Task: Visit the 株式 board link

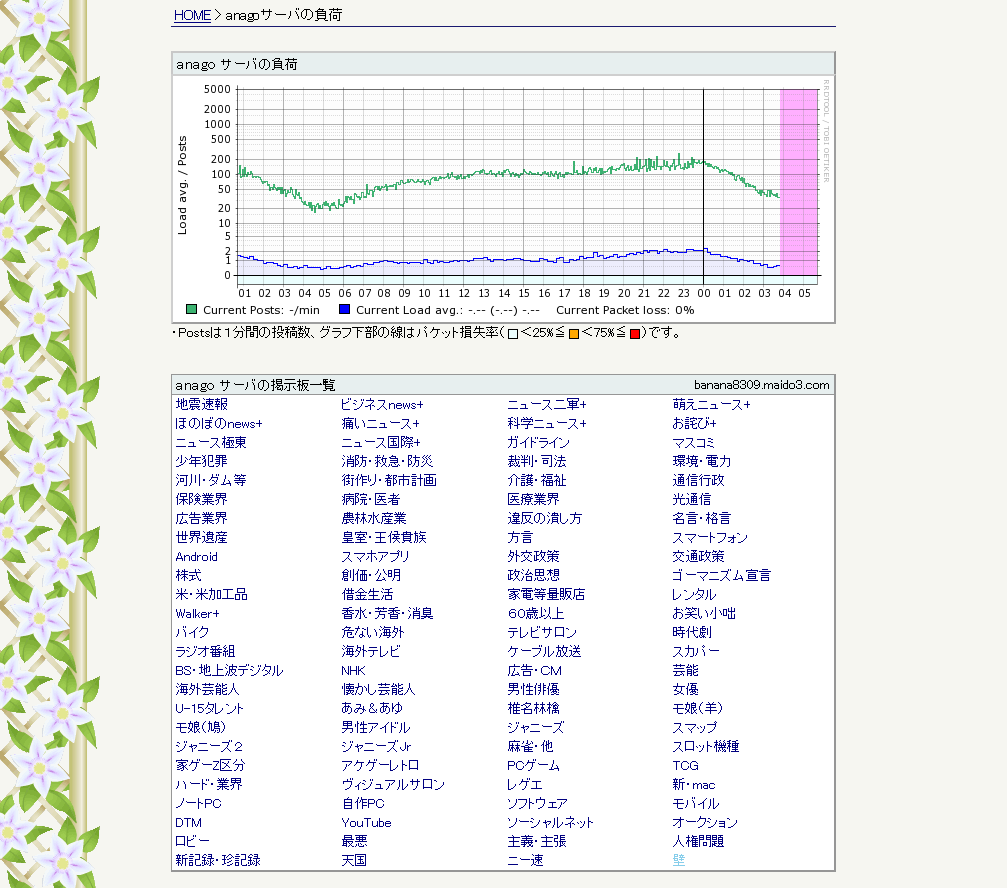Action: pos(188,575)
